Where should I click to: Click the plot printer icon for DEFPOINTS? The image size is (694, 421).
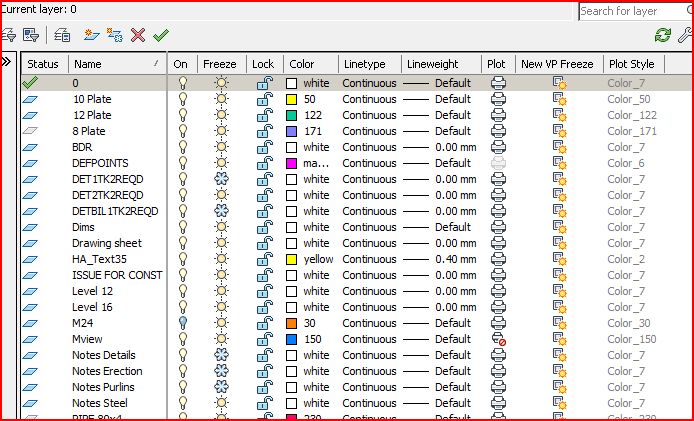coord(498,163)
